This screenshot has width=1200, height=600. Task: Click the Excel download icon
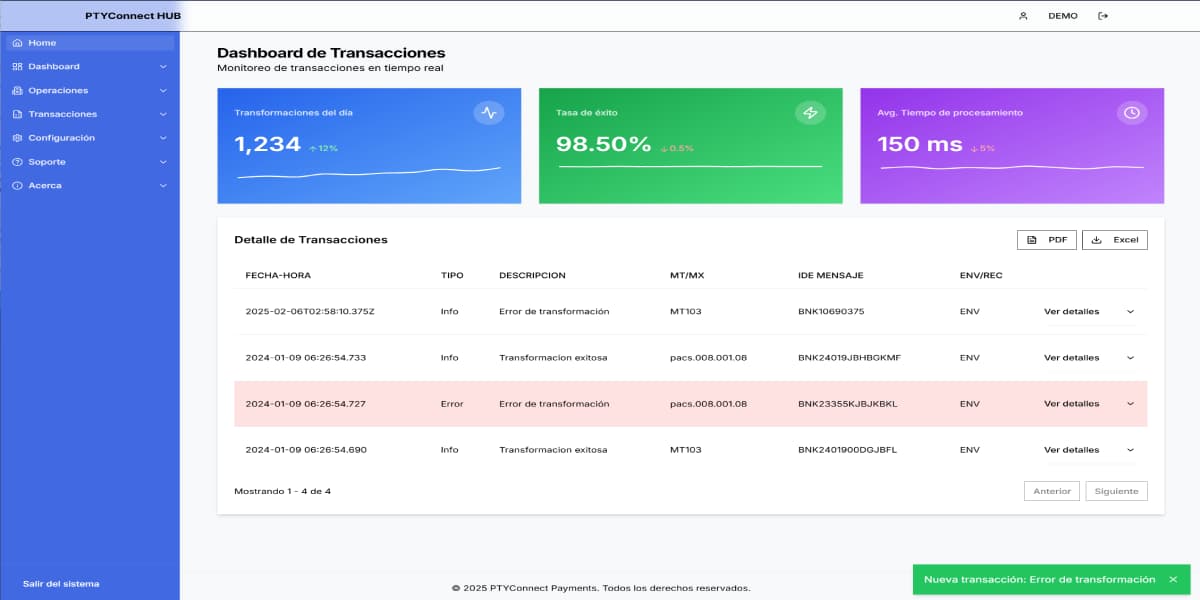pyautogui.click(x=1097, y=240)
